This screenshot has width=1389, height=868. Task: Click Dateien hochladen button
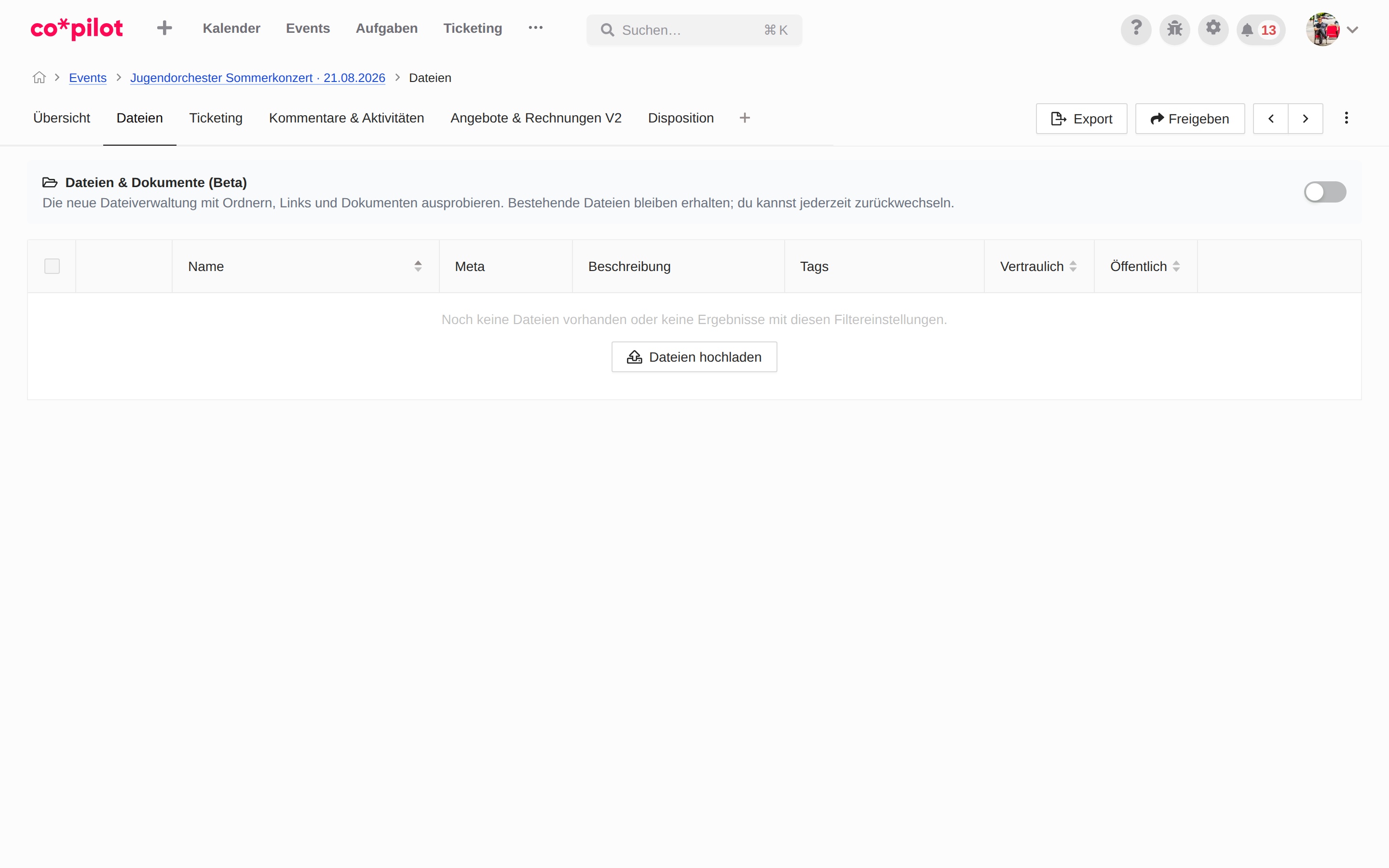point(694,357)
